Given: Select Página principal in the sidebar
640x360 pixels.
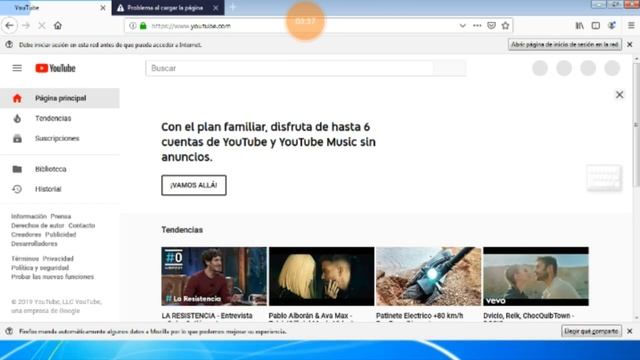Looking at the screenshot, I should click(60, 98).
